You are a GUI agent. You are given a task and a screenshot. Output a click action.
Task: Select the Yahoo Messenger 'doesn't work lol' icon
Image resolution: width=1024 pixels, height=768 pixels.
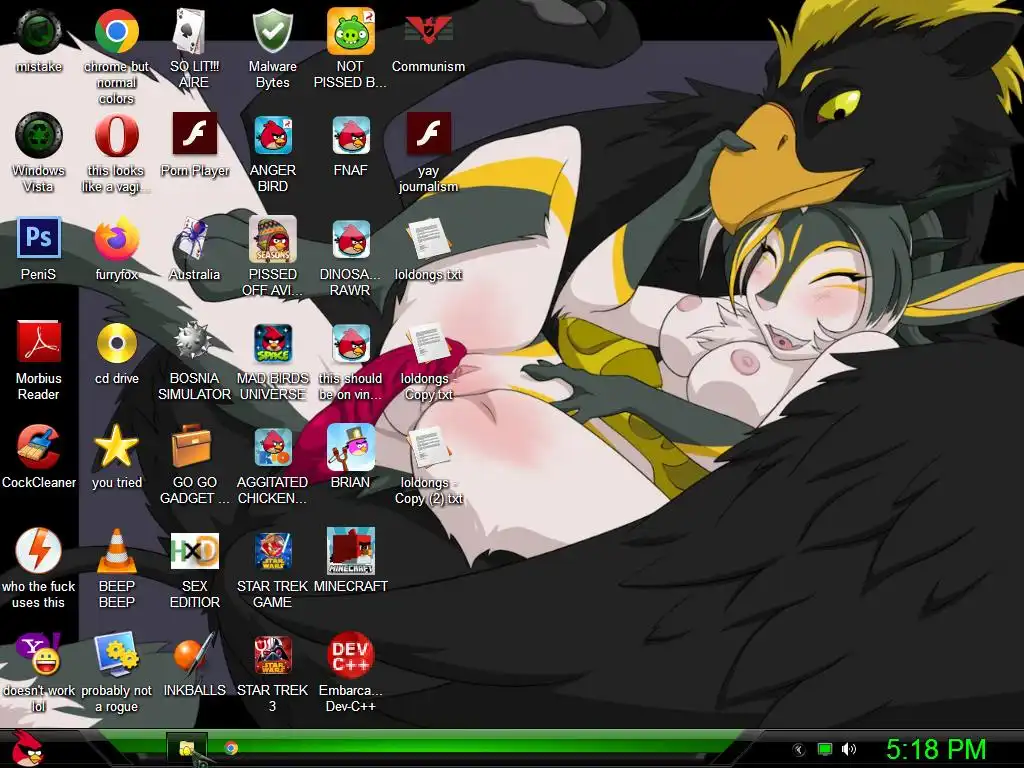[x=39, y=654]
